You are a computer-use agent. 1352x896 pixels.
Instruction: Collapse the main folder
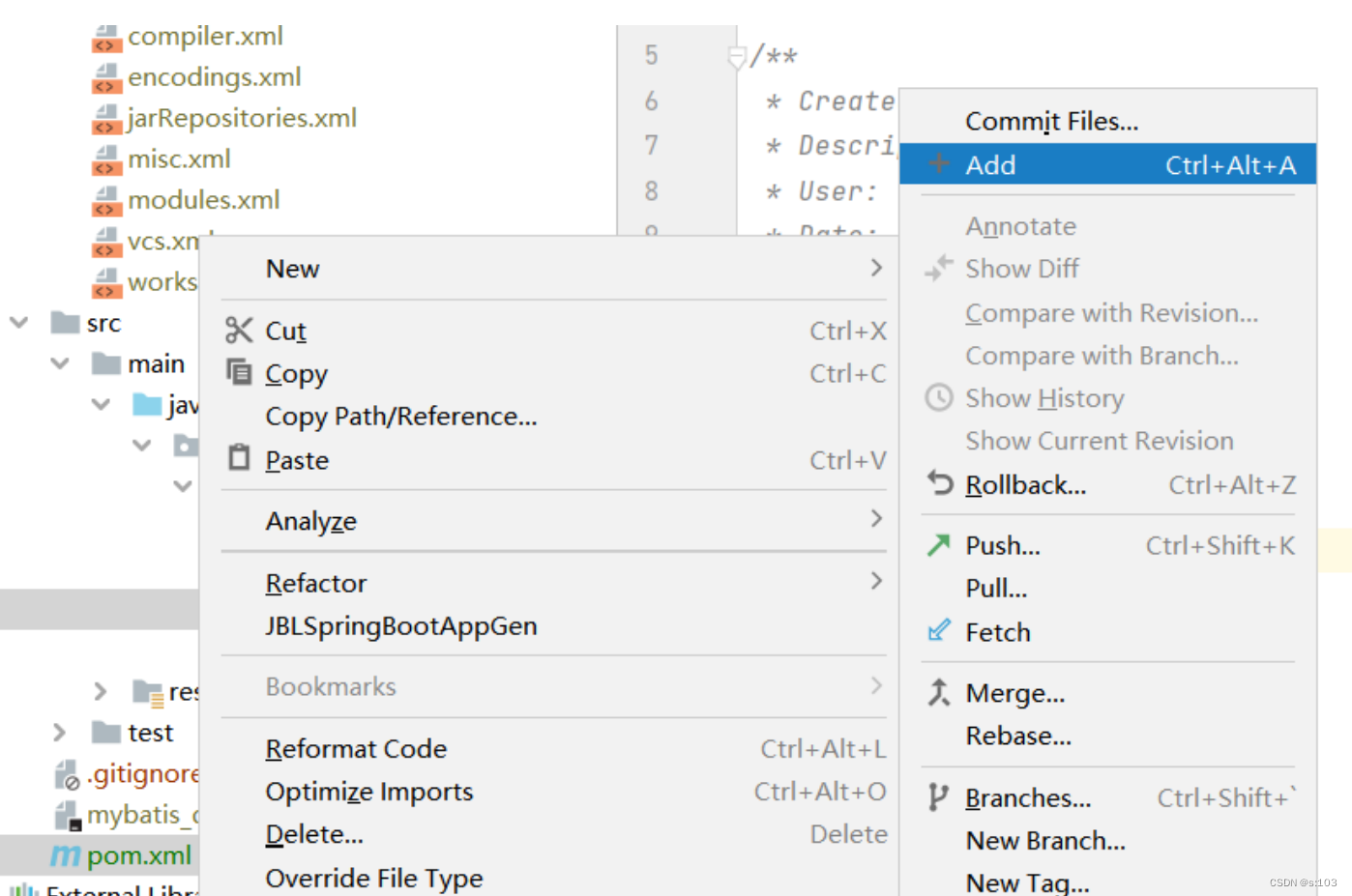pyautogui.click(x=60, y=363)
